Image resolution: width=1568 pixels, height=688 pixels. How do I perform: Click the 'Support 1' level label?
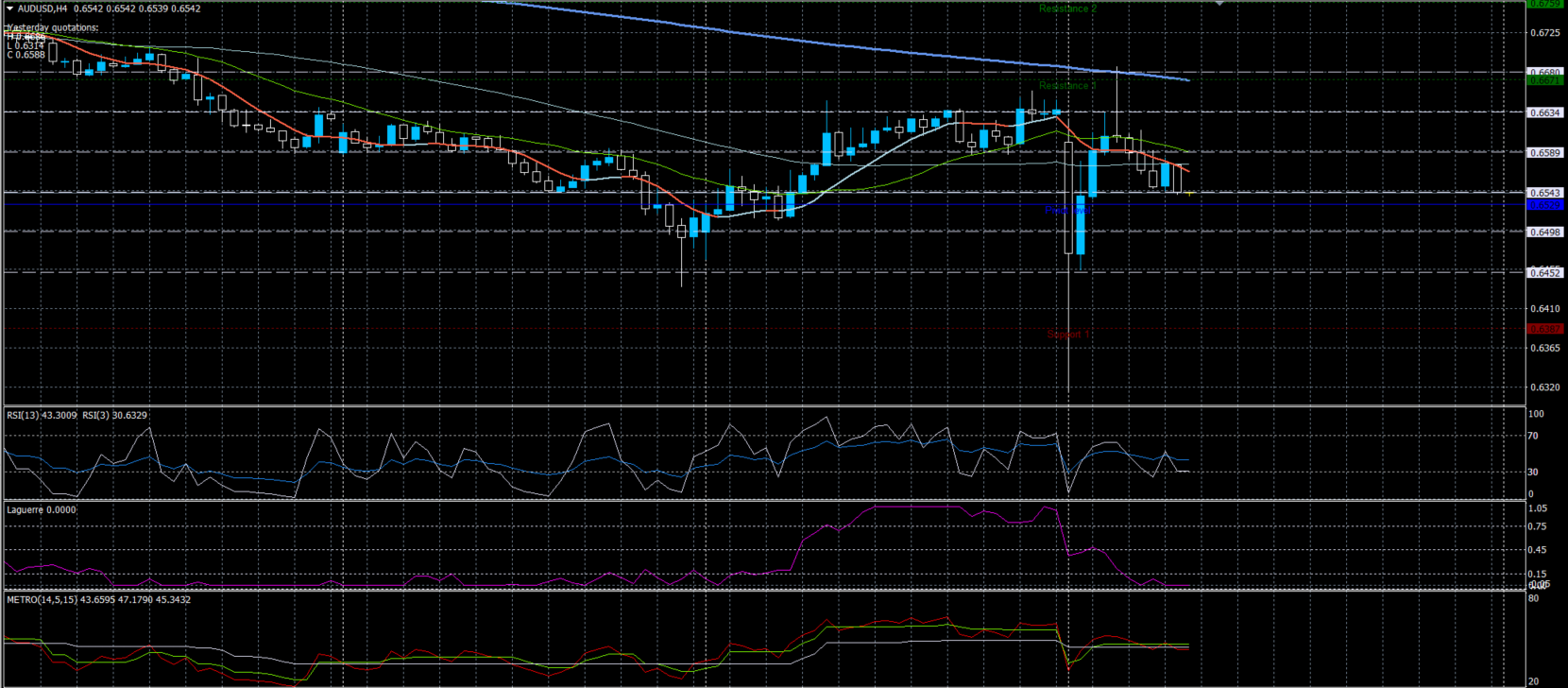[1068, 335]
